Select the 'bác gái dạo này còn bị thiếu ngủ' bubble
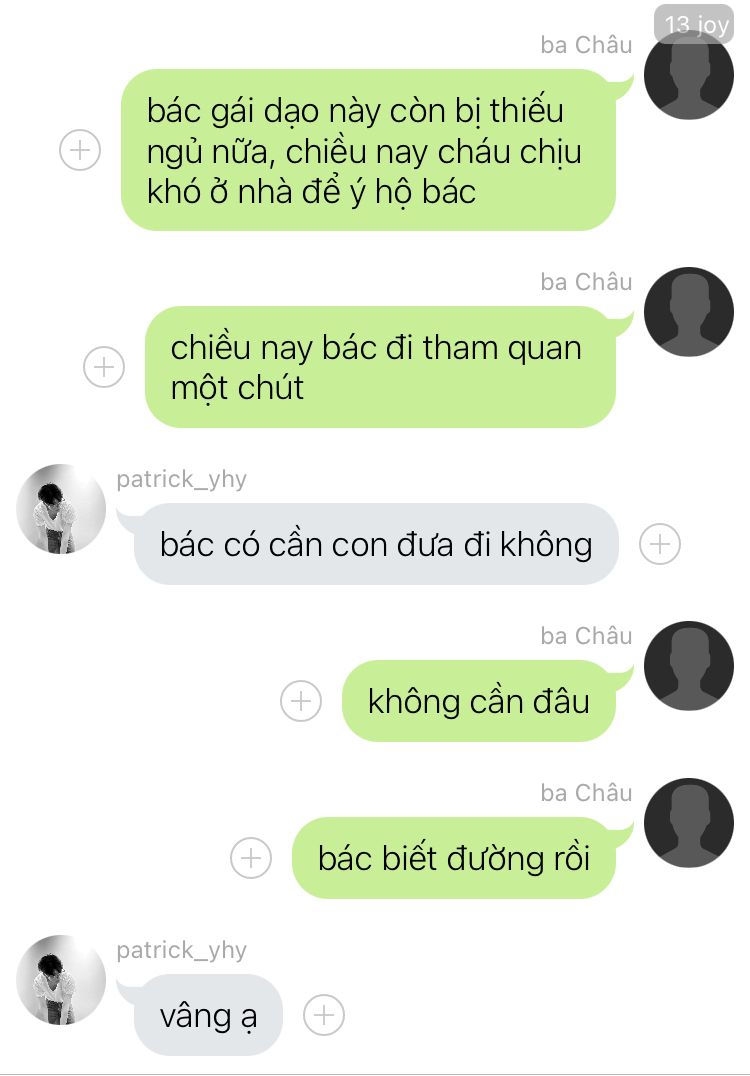The height and width of the screenshot is (1076, 750). click(x=368, y=150)
